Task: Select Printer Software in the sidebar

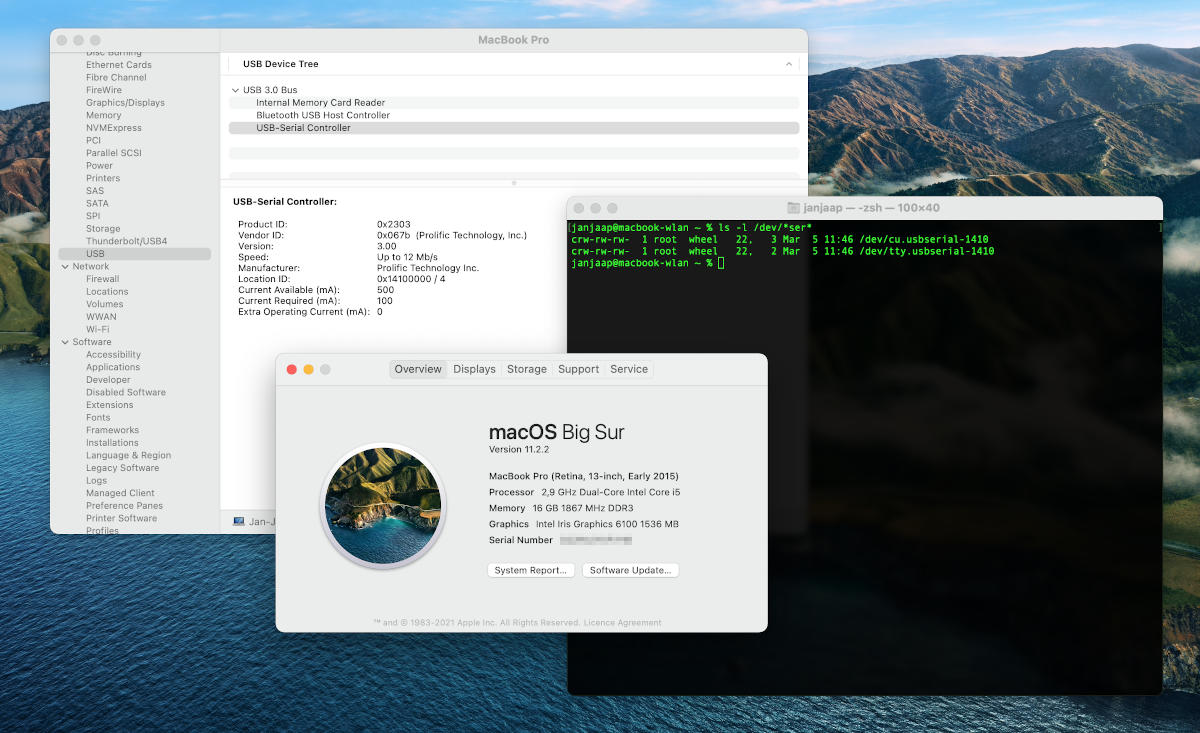Action: pyautogui.click(x=121, y=518)
